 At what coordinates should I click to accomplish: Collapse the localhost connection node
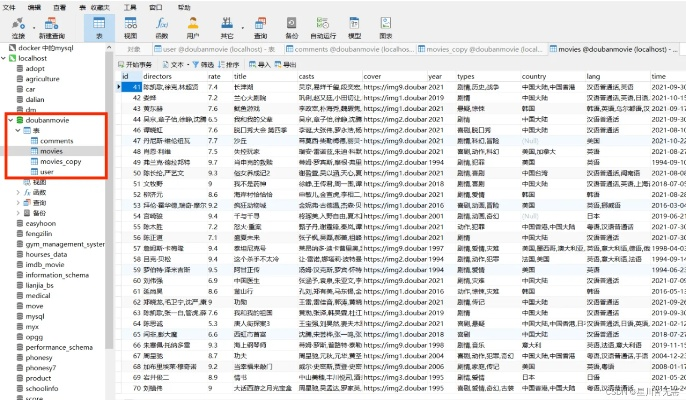coord(5,58)
